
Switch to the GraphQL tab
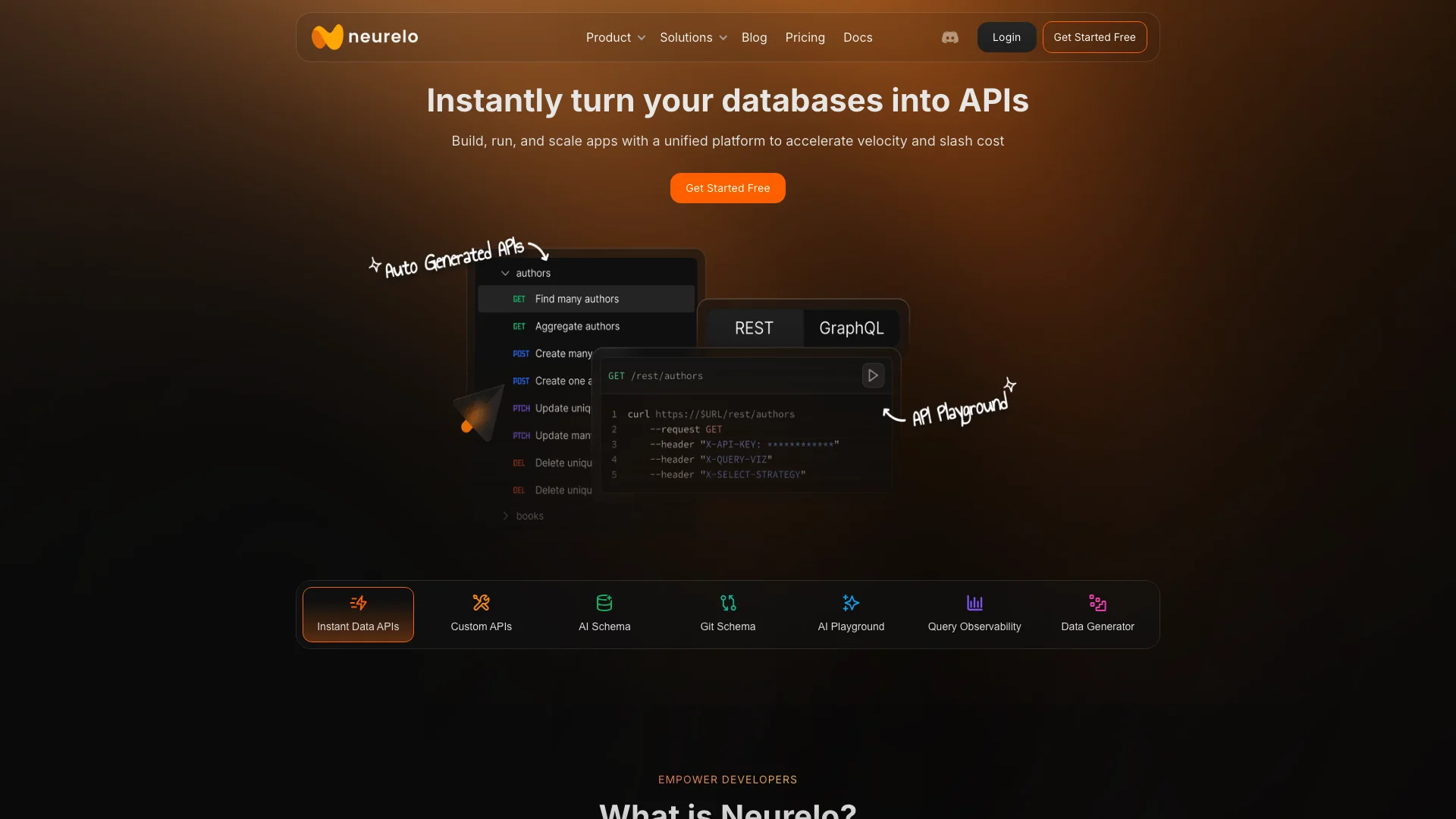click(851, 327)
